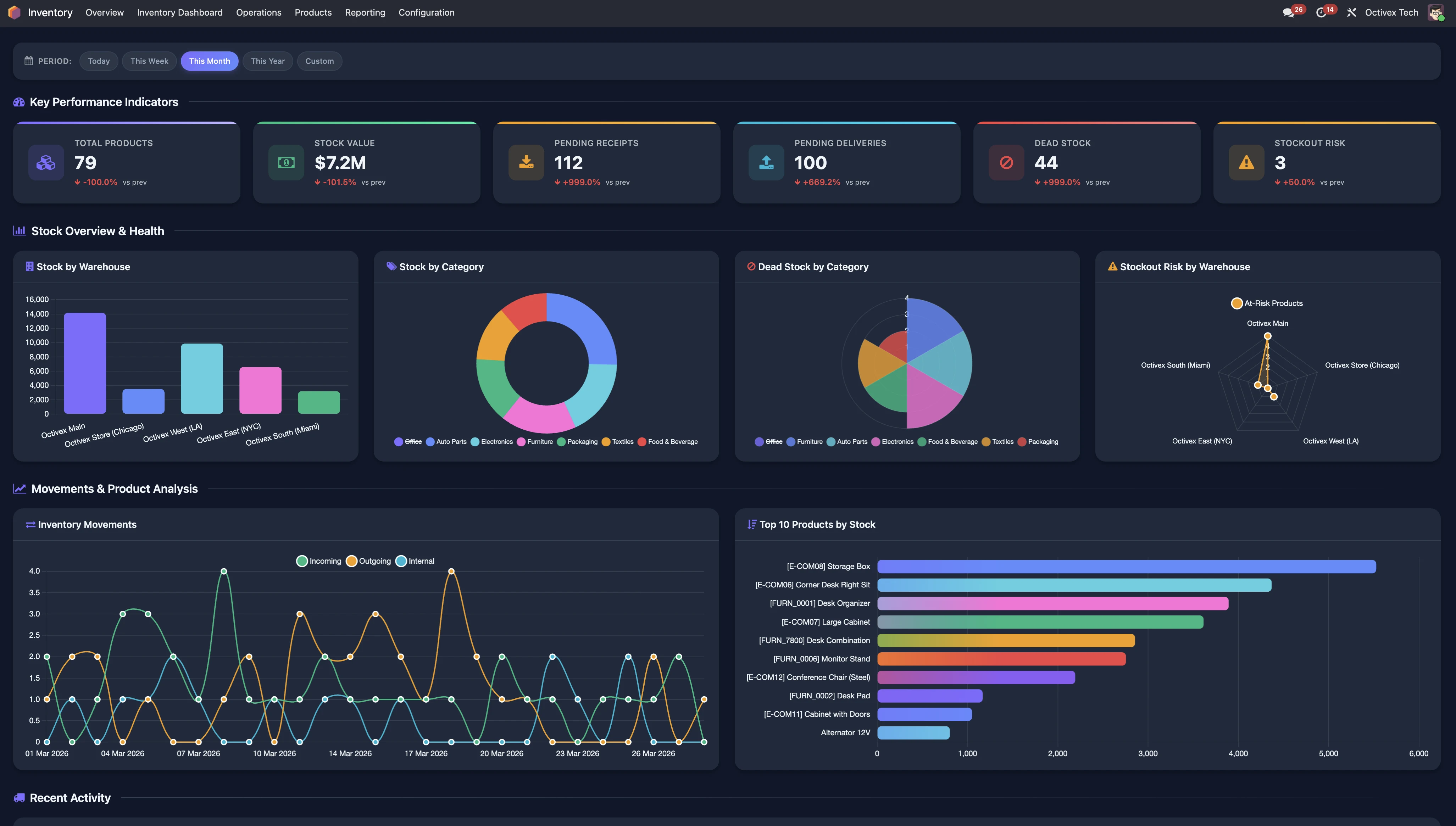Click the Dead Stock by Category ban icon
This screenshot has height=826, width=1456.
(x=751, y=267)
